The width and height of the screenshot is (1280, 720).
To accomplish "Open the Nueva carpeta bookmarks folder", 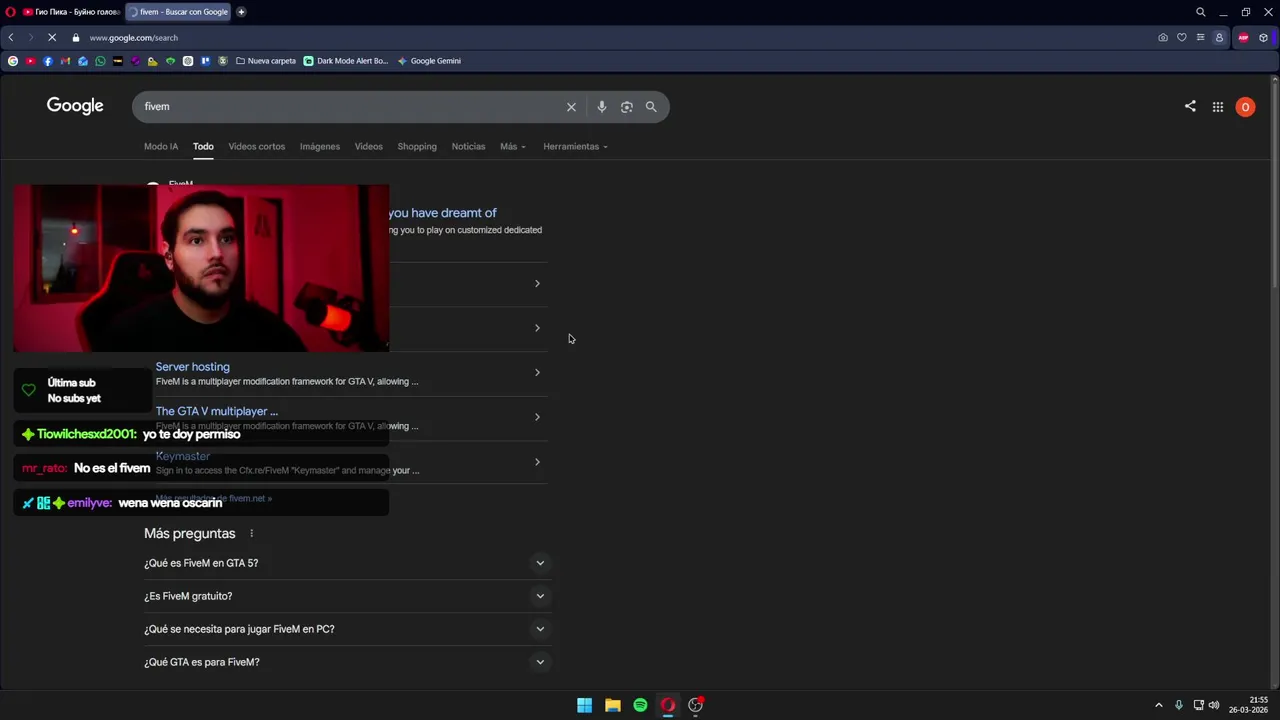I will pyautogui.click(x=266, y=61).
